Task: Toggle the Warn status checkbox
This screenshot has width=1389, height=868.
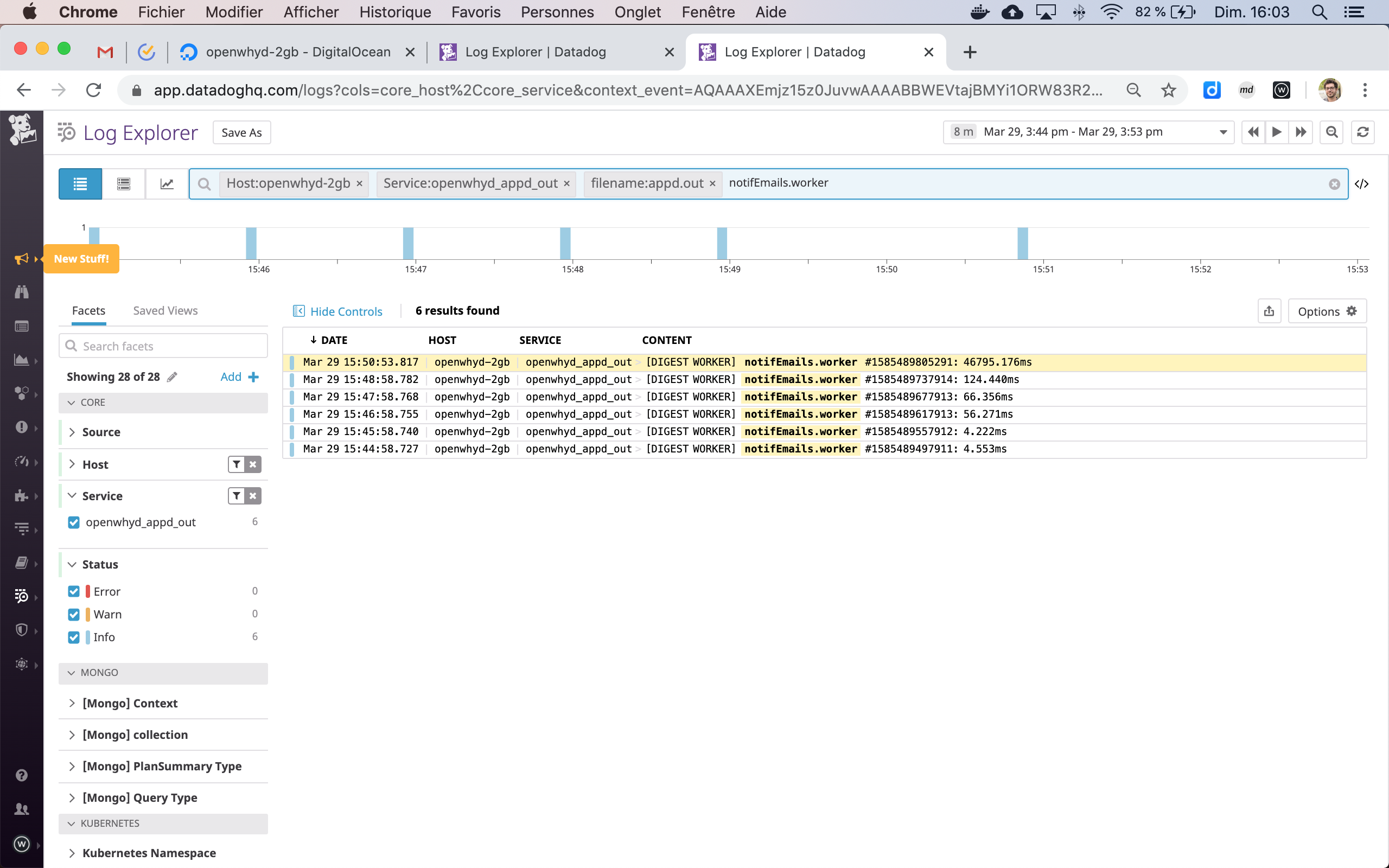Action: (73, 614)
